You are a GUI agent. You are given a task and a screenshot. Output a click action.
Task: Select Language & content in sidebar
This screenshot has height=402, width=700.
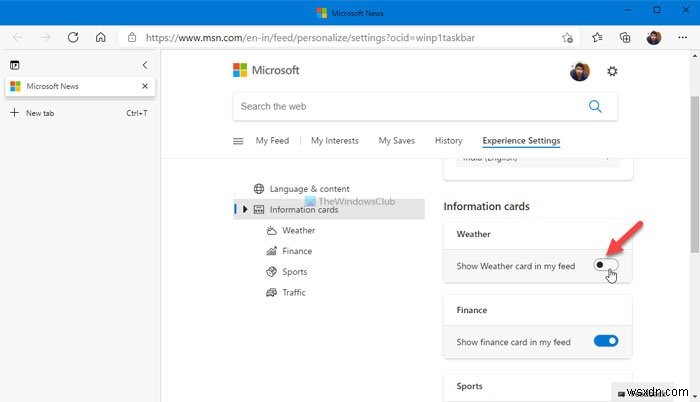(309, 189)
